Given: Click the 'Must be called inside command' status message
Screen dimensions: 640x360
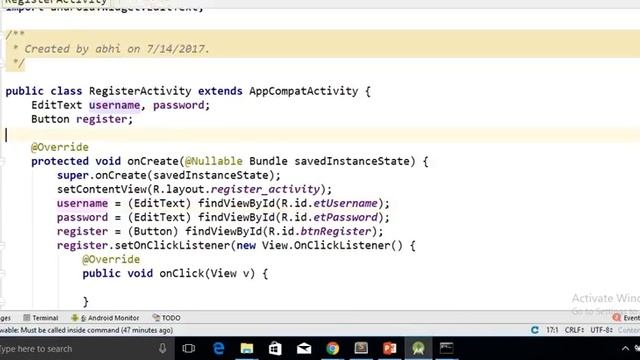Looking at the screenshot, I should pyautogui.click(x=86, y=330).
